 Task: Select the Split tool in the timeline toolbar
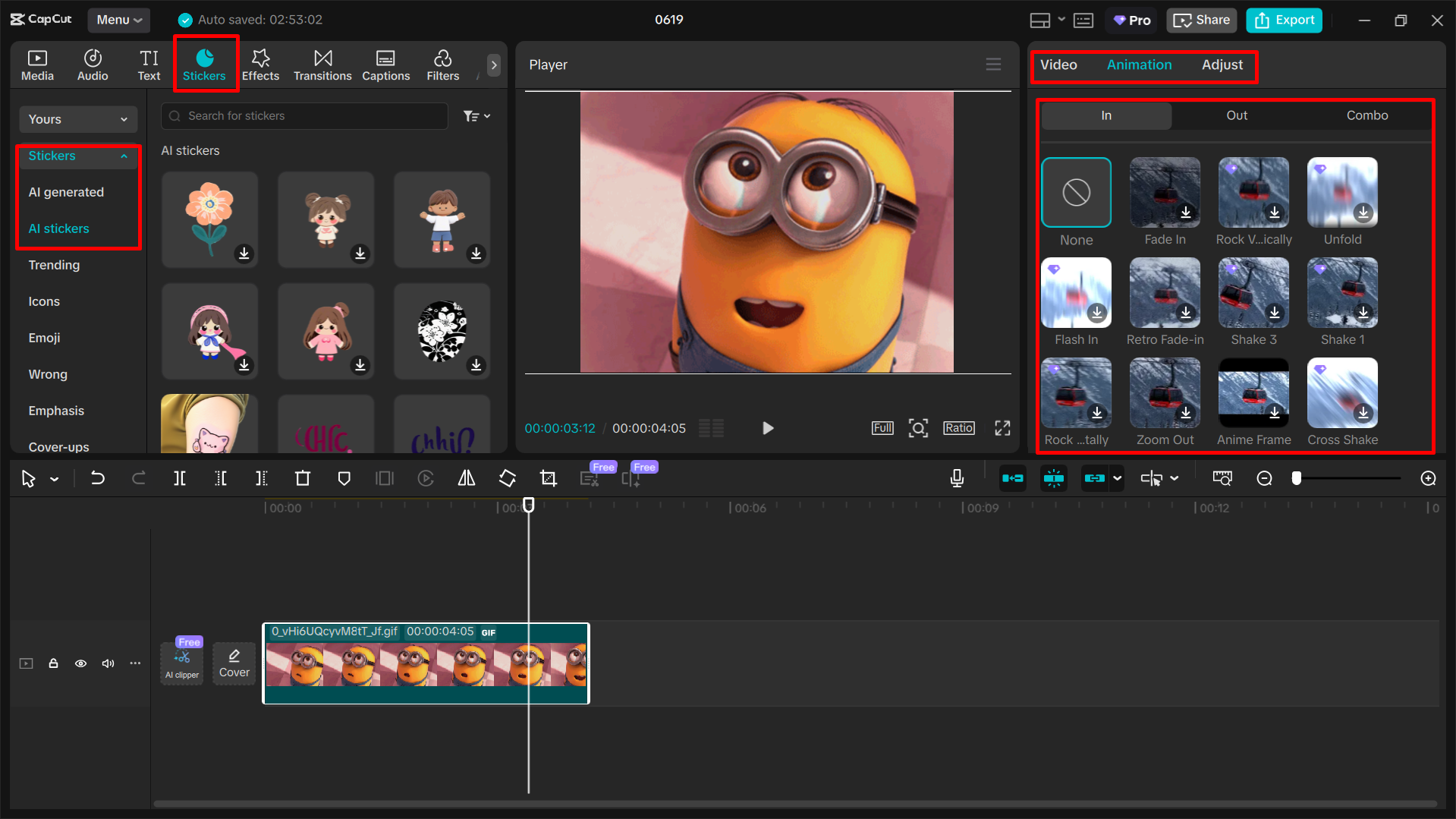click(180, 478)
